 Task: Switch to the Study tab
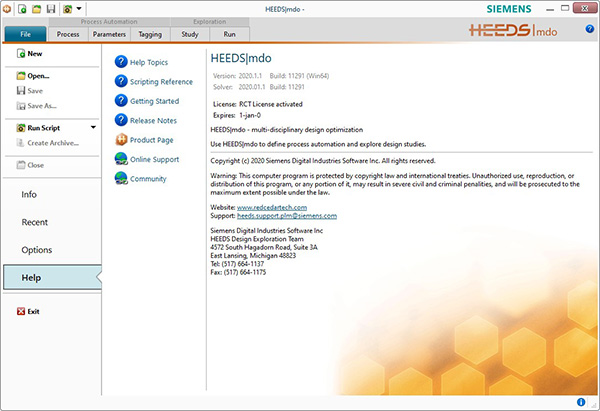point(190,34)
